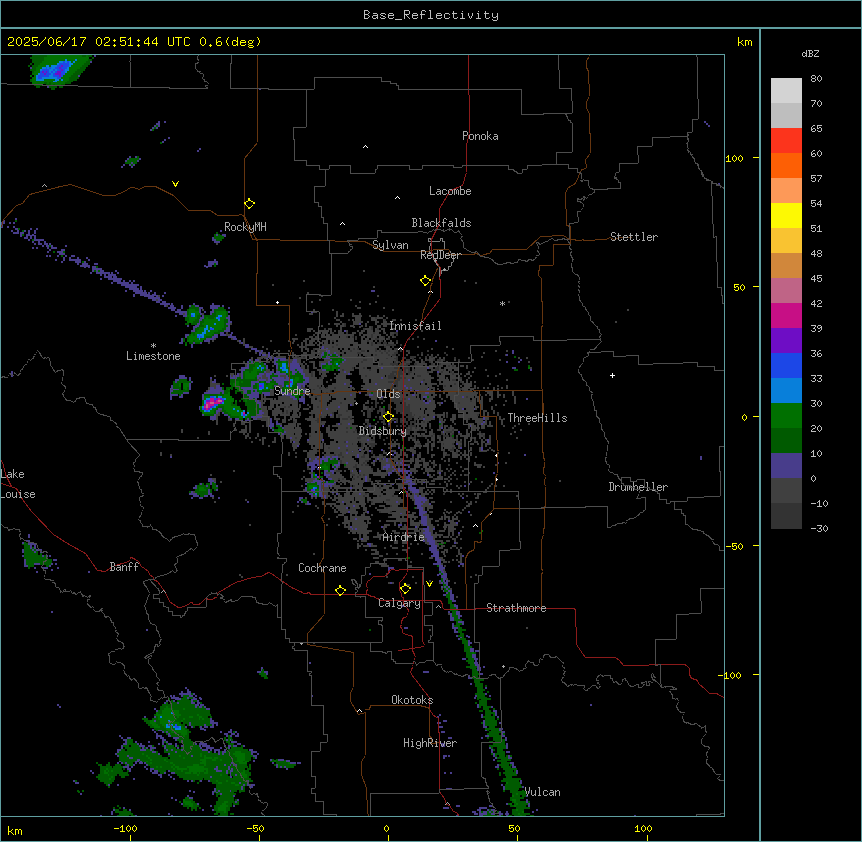Click the yellow v marker northwest of RockyMH
862x842 pixels.
(175, 184)
